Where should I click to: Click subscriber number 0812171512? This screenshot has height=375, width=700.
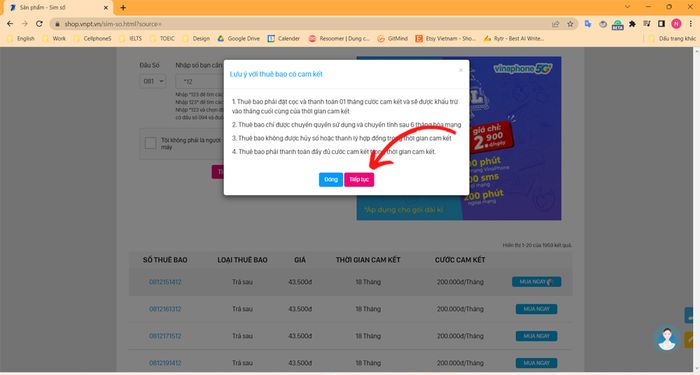point(165,336)
